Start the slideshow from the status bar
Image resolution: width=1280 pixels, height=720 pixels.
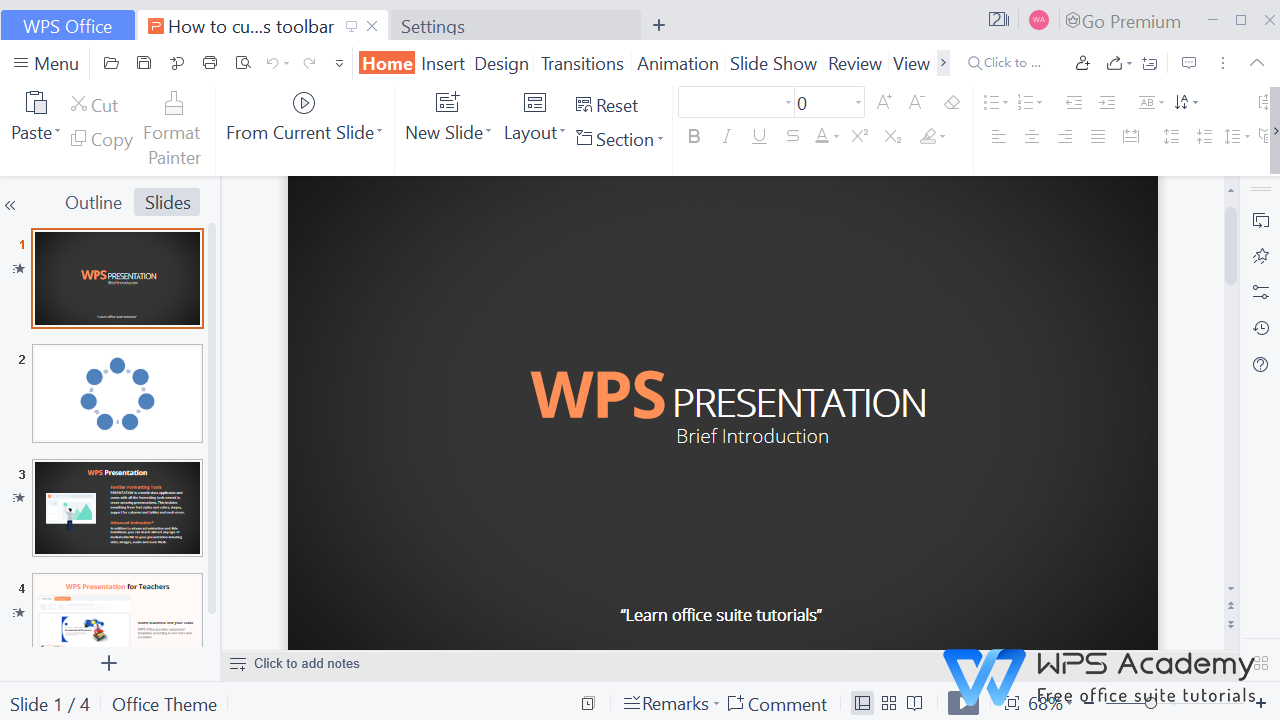(962, 703)
